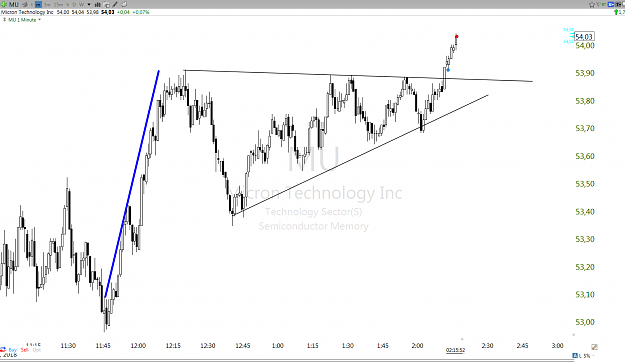
Task: Click the green up-arrow indicator at top right
Action: 616,12
